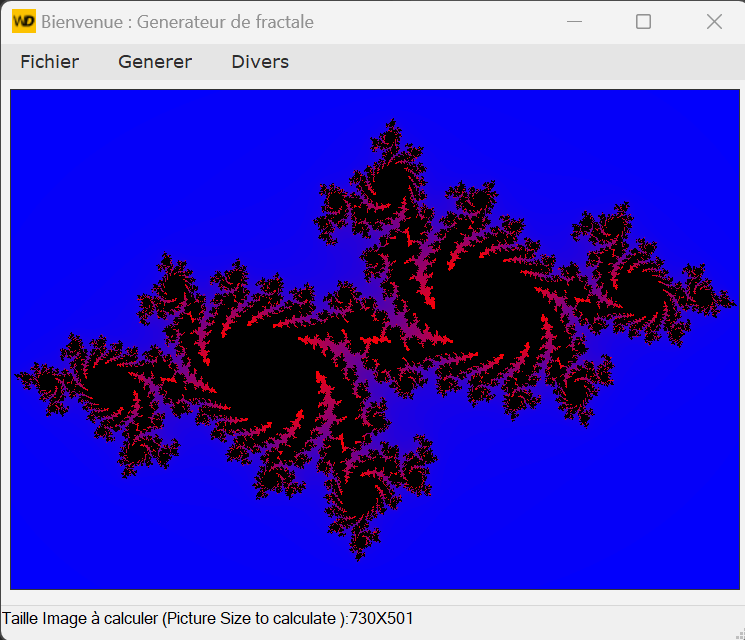Maximize the fractal generator window
Image resolution: width=745 pixels, height=640 pixels.
[x=644, y=22]
